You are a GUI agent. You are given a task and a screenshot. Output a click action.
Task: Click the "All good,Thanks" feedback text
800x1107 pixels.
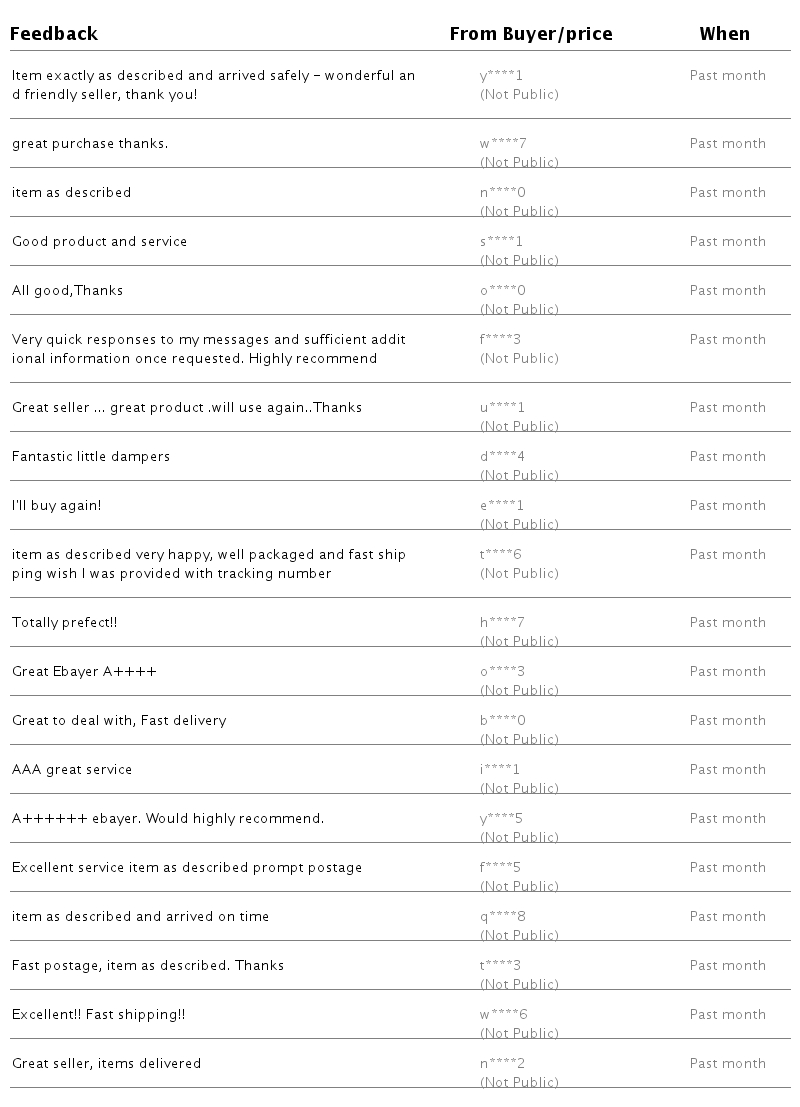click(67, 291)
